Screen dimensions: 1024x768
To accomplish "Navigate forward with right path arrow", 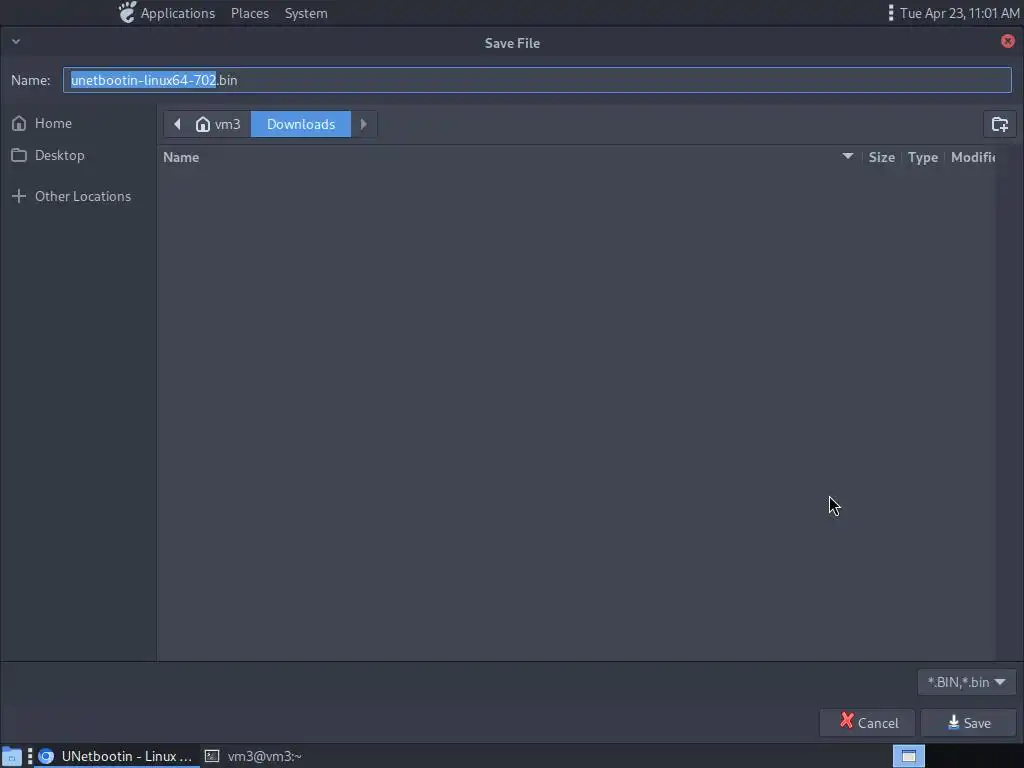I will coord(364,124).
